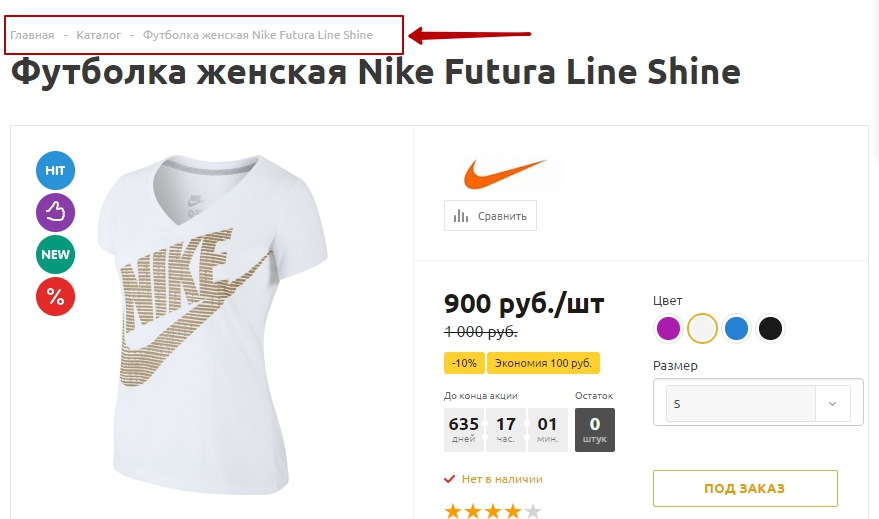This screenshot has width=879, height=519.
Task: Click the purple thumbs-up badge icon
Action: [55, 212]
